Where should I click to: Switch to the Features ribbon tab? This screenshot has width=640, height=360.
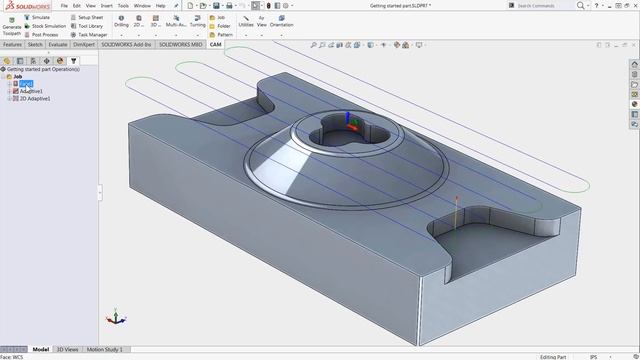pyautogui.click(x=12, y=44)
